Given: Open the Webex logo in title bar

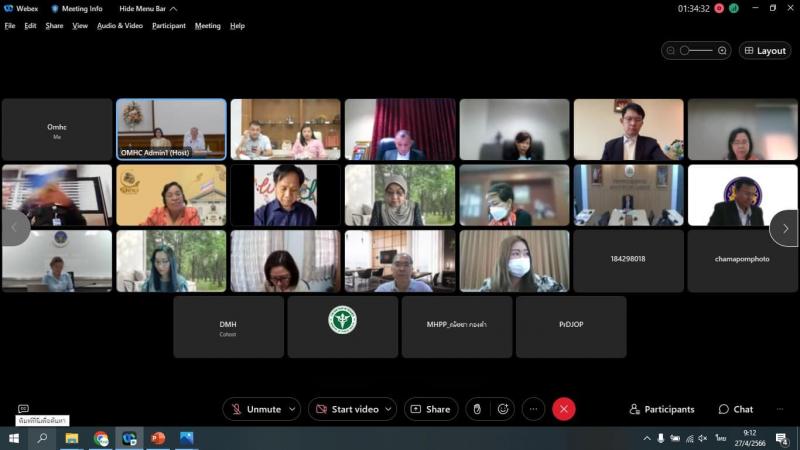Looking at the screenshot, I should coord(9,8).
